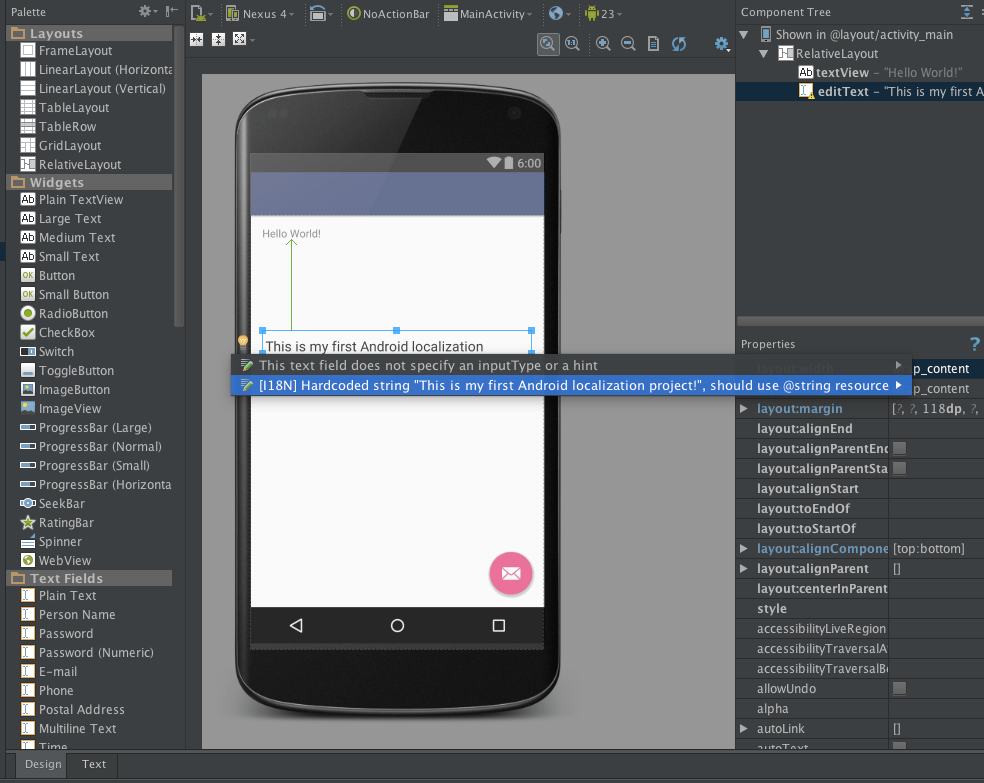Click the zoom in magnifier icon

[603, 43]
